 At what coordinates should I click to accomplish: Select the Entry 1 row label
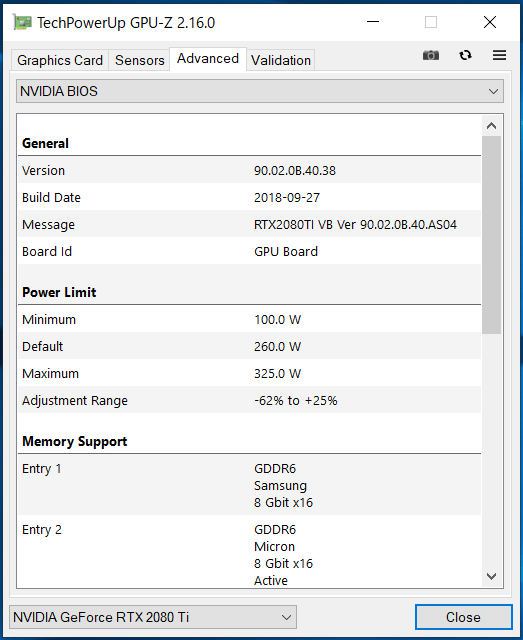tap(42, 469)
